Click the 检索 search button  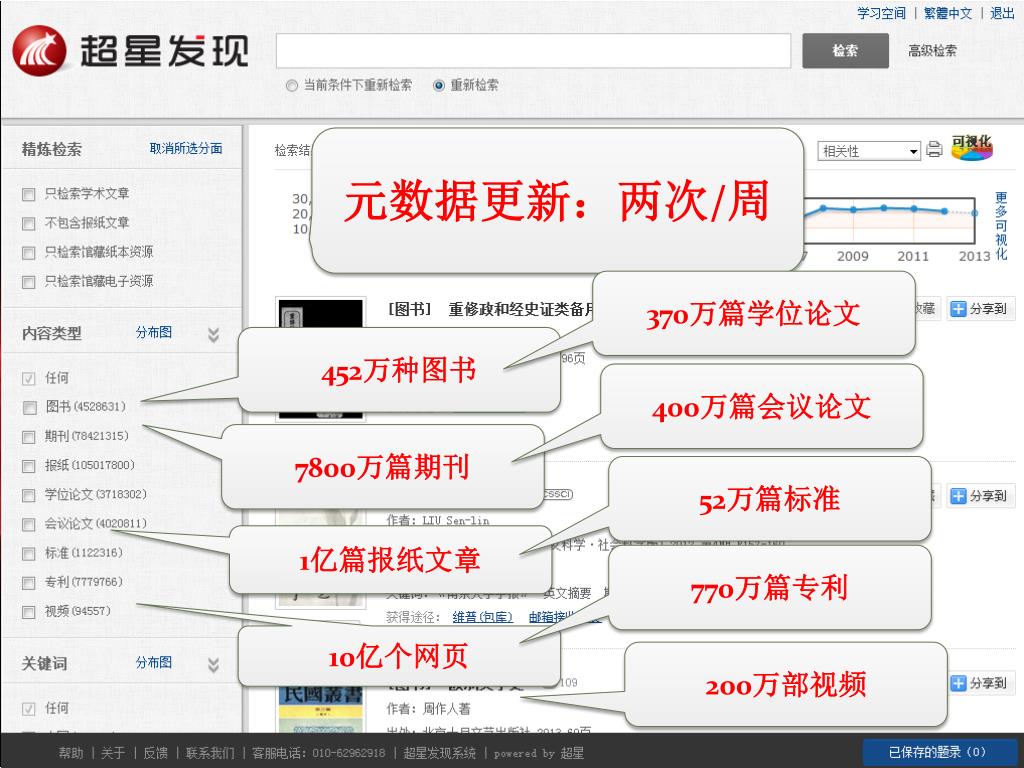[845, 50]
